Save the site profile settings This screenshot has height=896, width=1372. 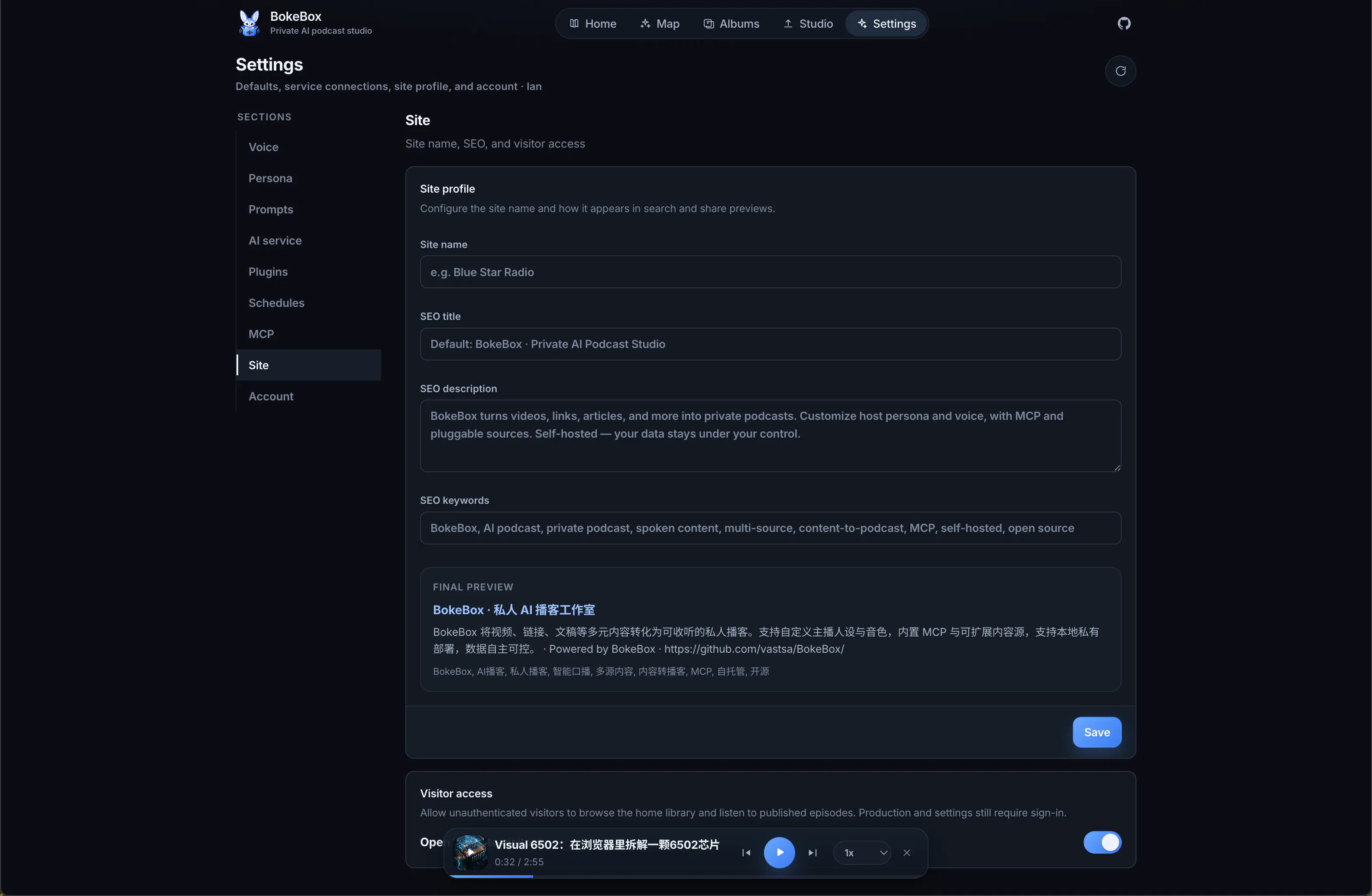pos(1097,732)
